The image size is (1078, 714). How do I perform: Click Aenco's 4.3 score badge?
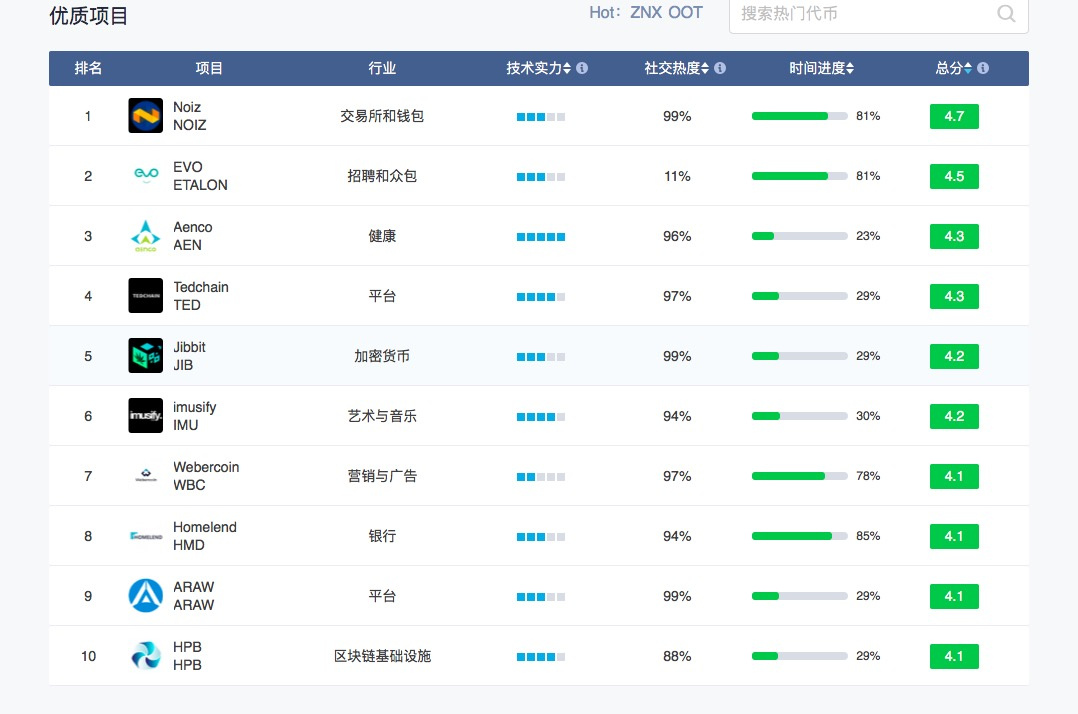click(954, 236)
